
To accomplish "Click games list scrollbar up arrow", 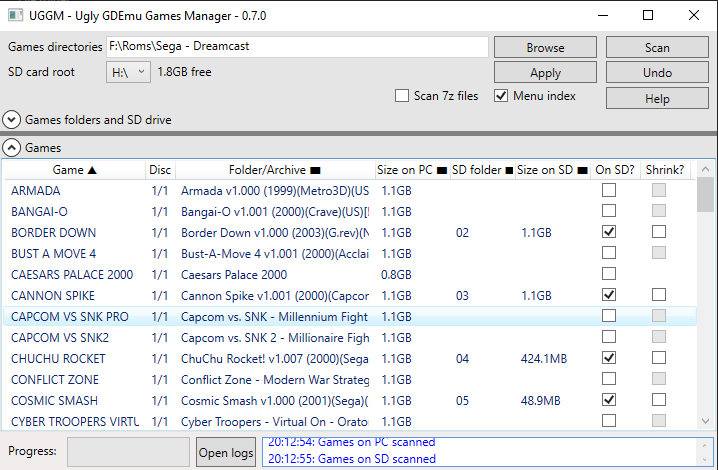I will coord(705,169).
